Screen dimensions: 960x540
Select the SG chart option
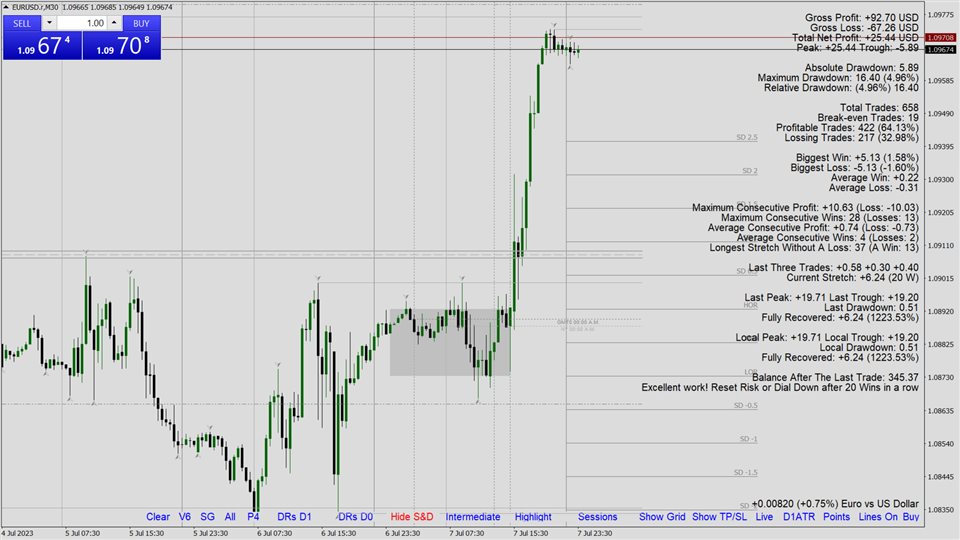click(207, 517)
